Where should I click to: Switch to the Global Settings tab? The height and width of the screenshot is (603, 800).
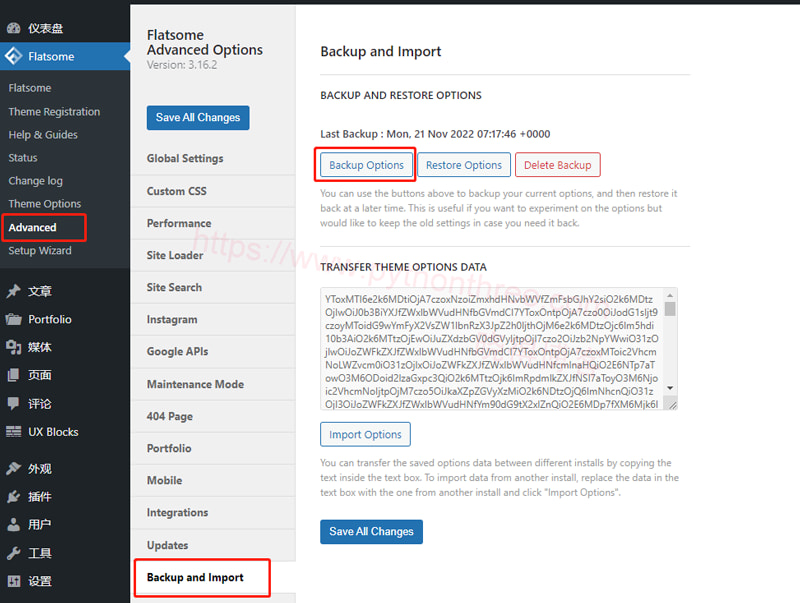tap(213, 159)
